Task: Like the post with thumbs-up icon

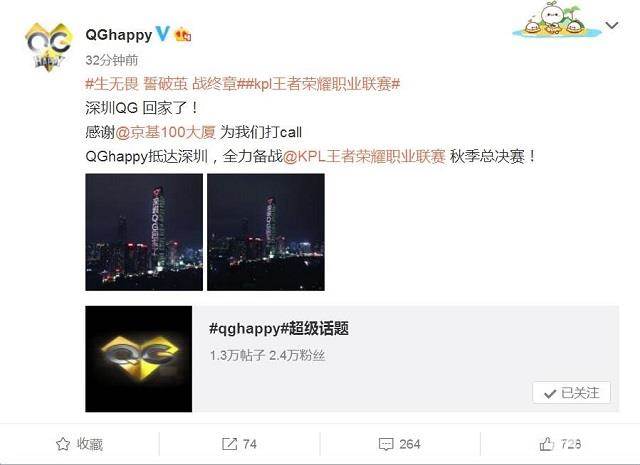Action: pos(547,444)
